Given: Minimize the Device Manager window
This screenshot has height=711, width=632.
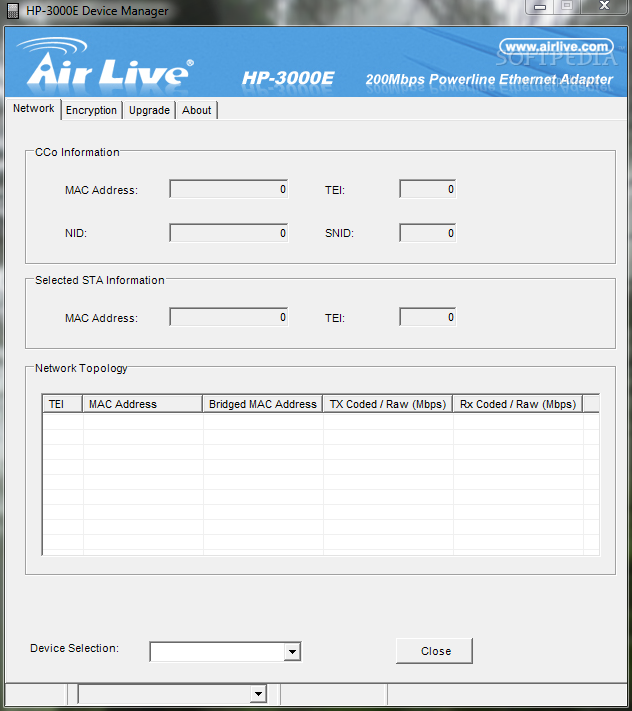Looking at the screenshot, I should click(x=540, y=6).
